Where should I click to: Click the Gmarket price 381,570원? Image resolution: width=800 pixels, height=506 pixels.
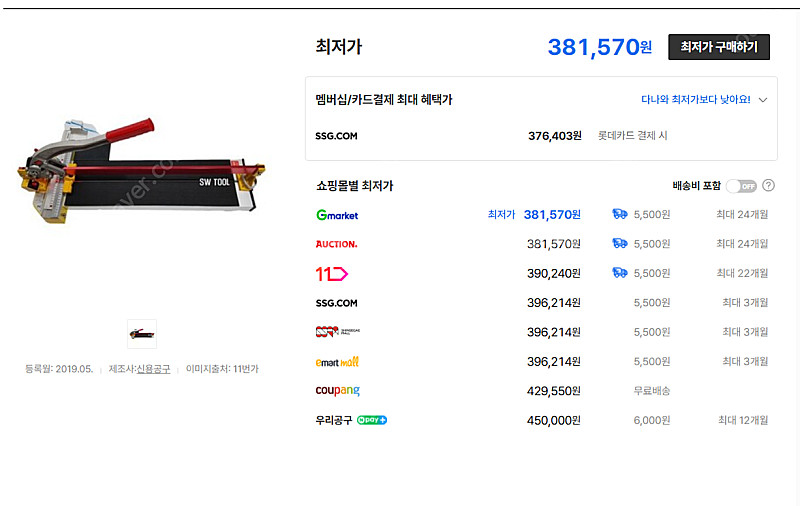552,215
